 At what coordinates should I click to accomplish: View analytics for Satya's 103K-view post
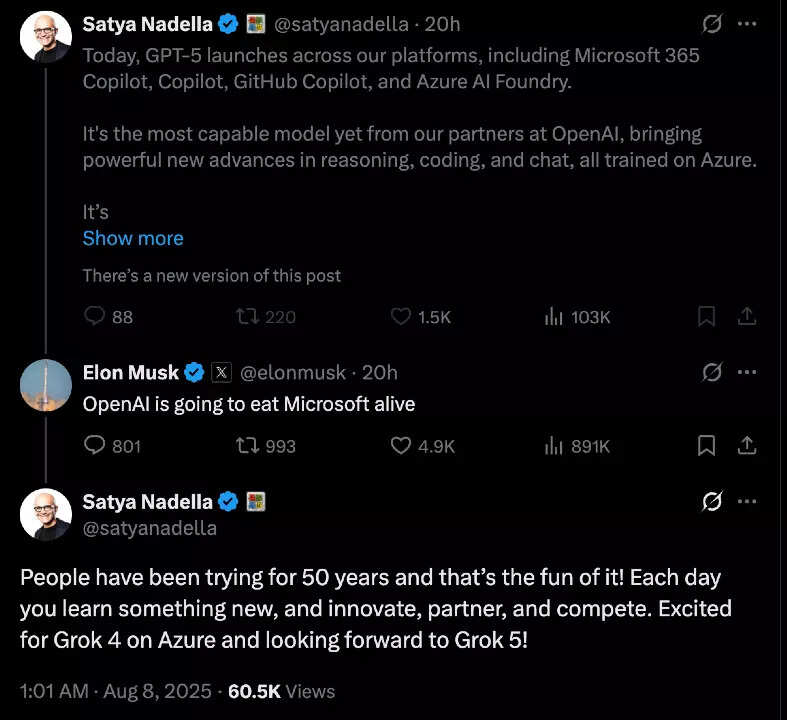click(553, 317)
